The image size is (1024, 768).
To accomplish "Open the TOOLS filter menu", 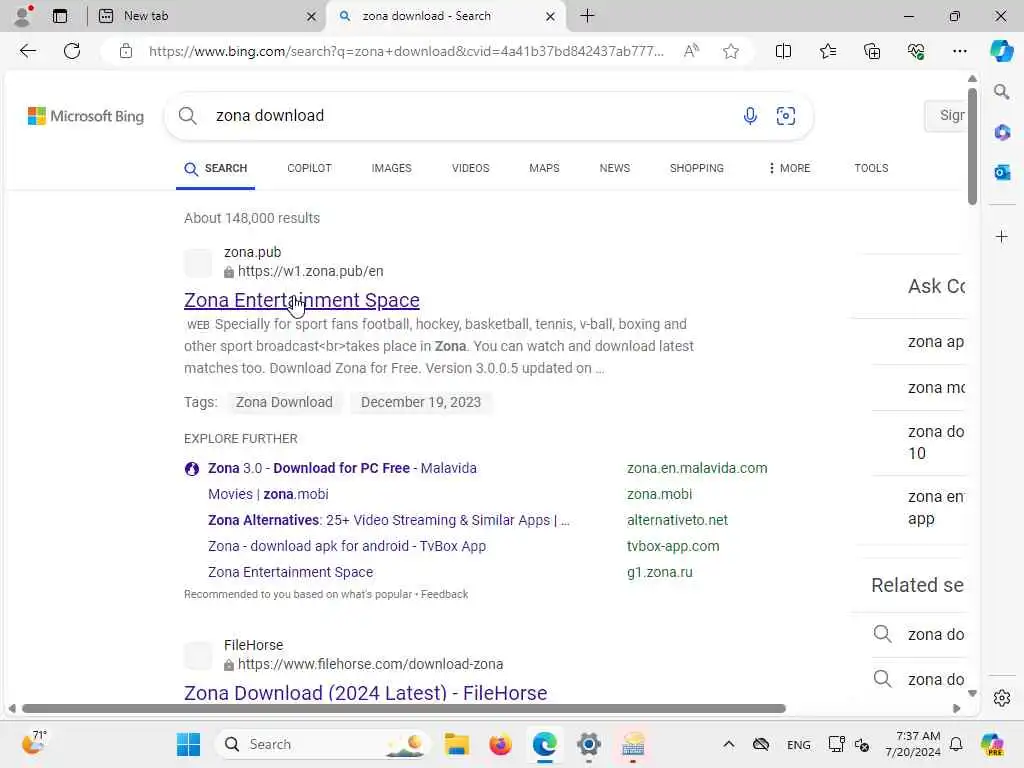I will click(x=871, y=168).
